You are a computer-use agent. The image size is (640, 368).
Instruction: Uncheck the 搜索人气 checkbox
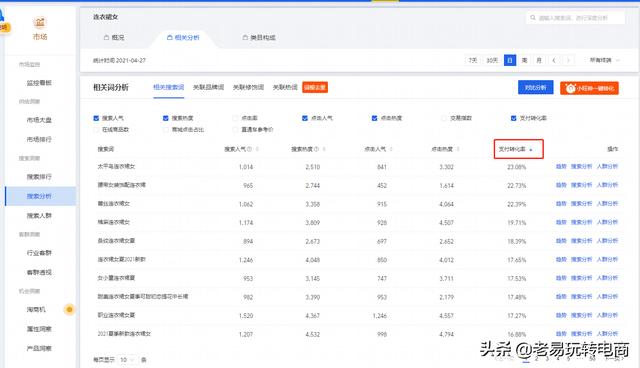[96, 118]
